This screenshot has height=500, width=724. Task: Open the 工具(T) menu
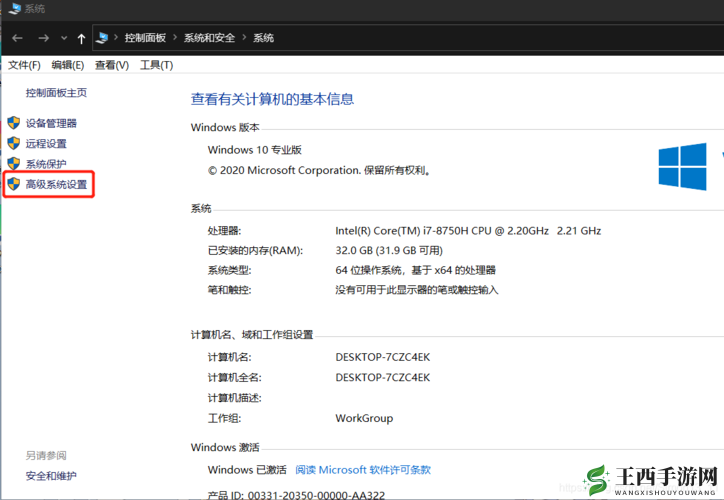pos(157,65)
